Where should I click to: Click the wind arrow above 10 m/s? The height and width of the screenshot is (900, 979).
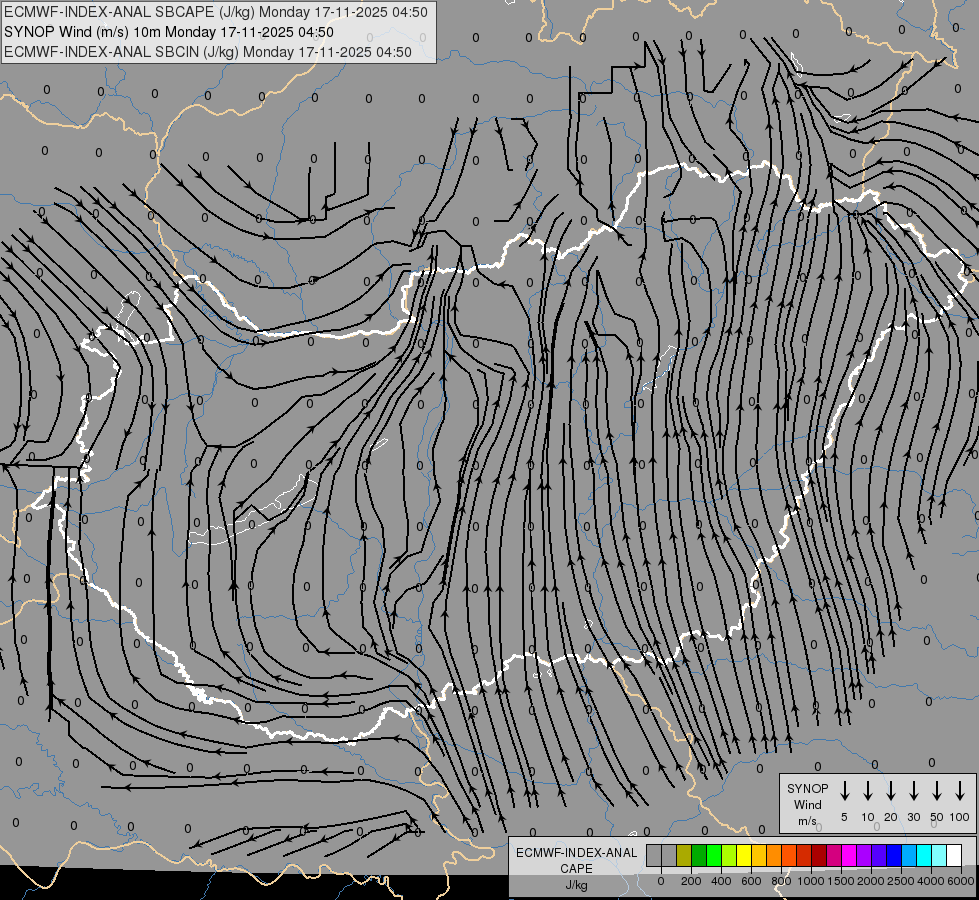[x=867, y=790]
